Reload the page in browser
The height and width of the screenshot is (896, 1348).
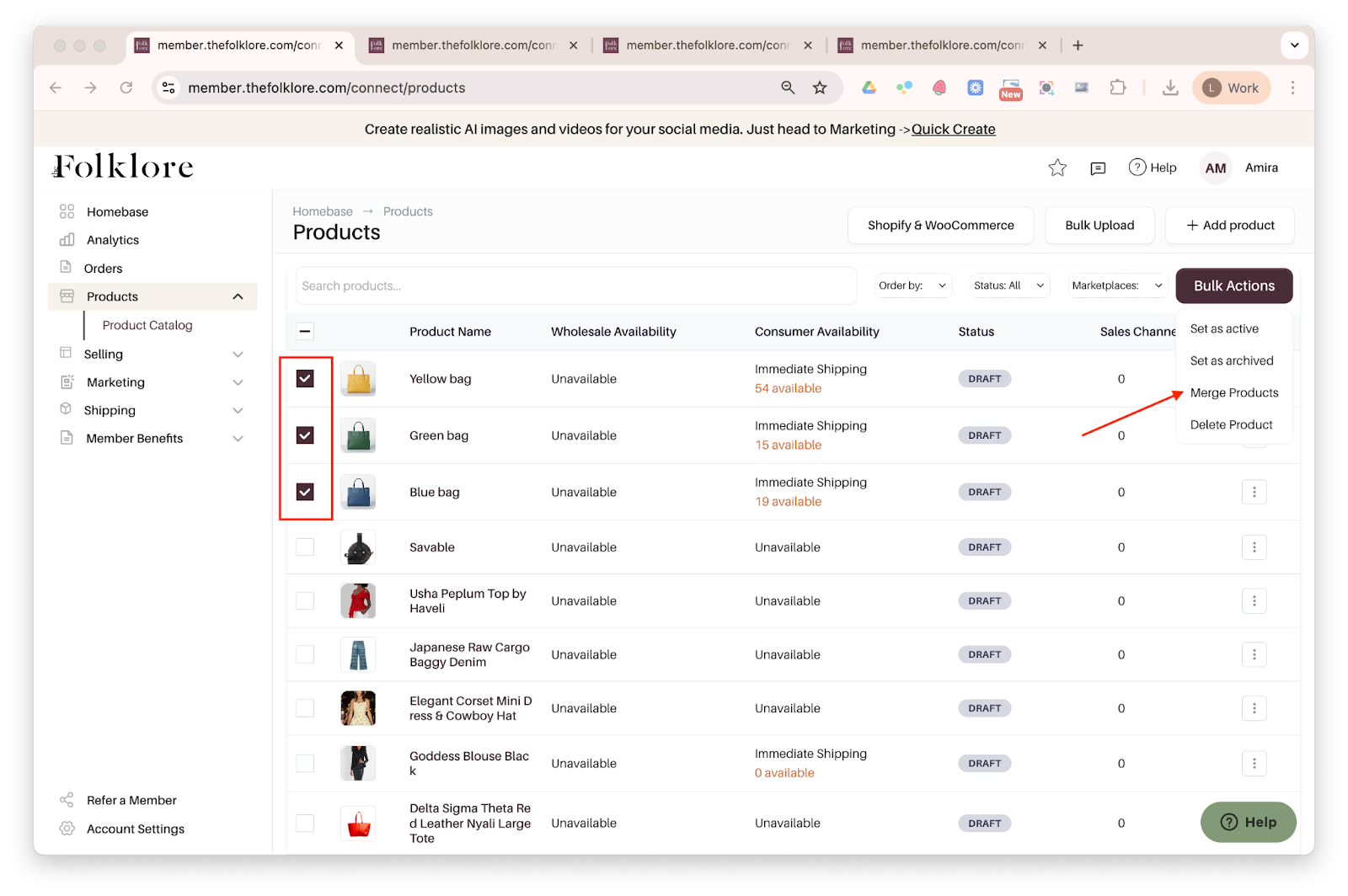[x=126, y=88]
